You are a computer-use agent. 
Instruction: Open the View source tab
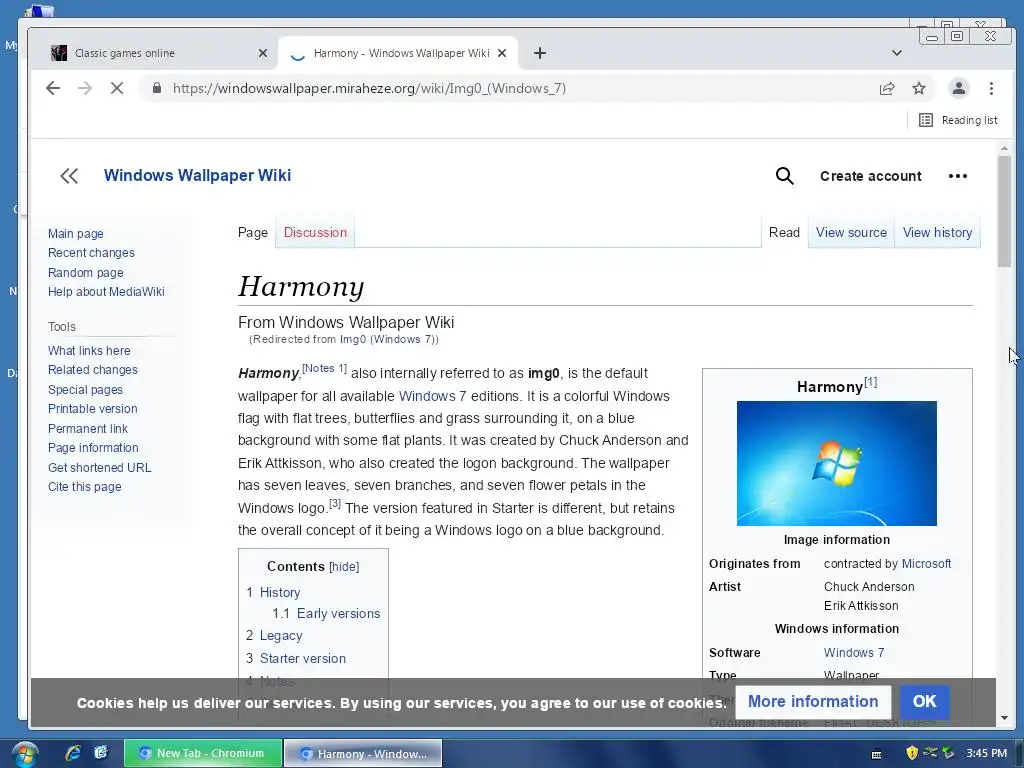(x=851, y=232)
